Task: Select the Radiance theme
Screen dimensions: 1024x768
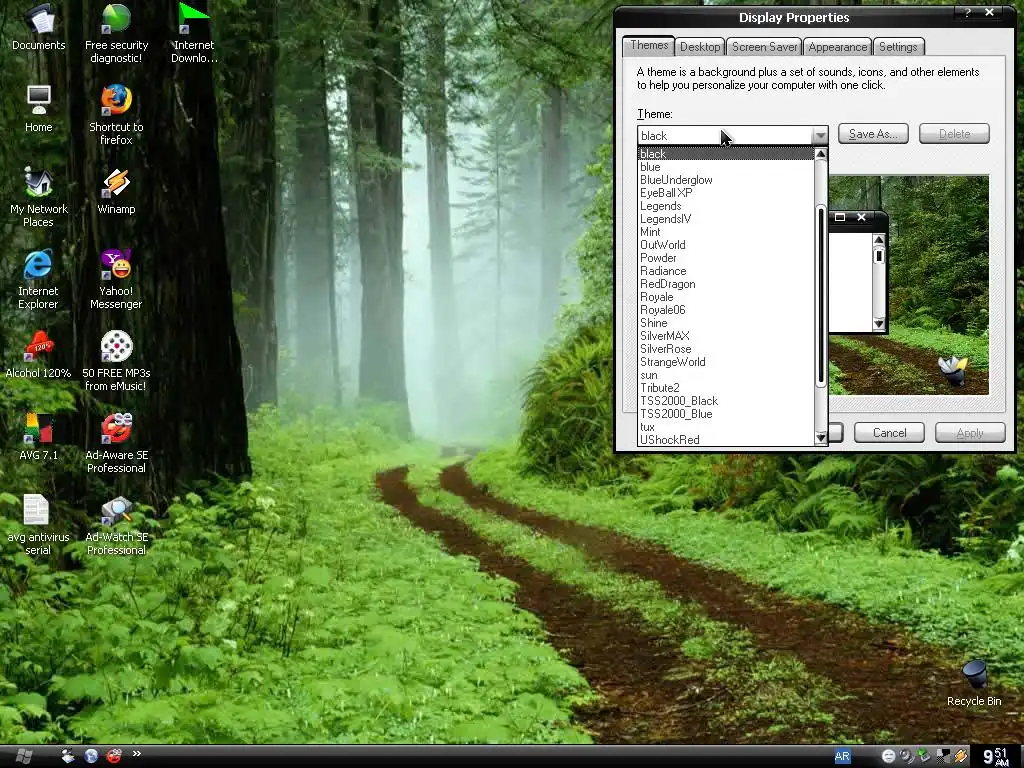Action: click(726, 271)
